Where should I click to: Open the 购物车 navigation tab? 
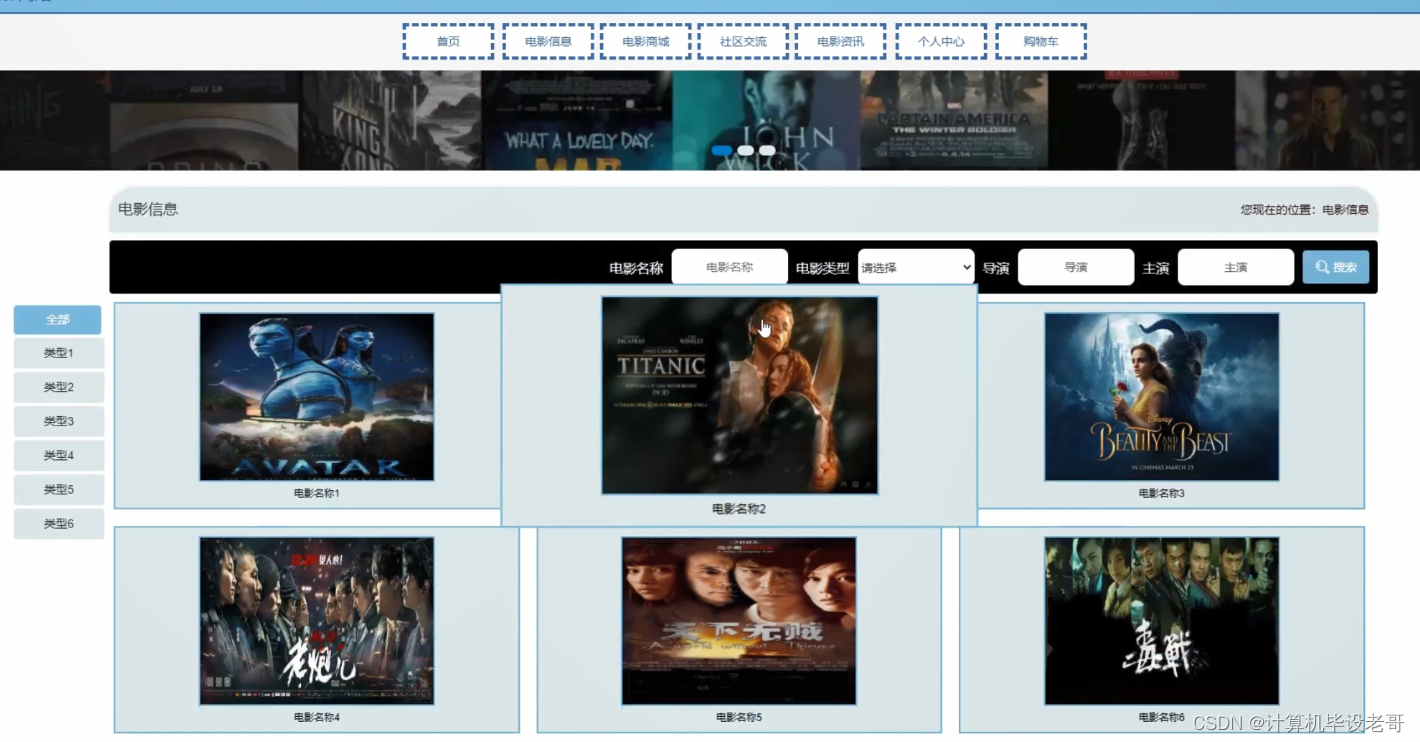(x=1041, y=42)
